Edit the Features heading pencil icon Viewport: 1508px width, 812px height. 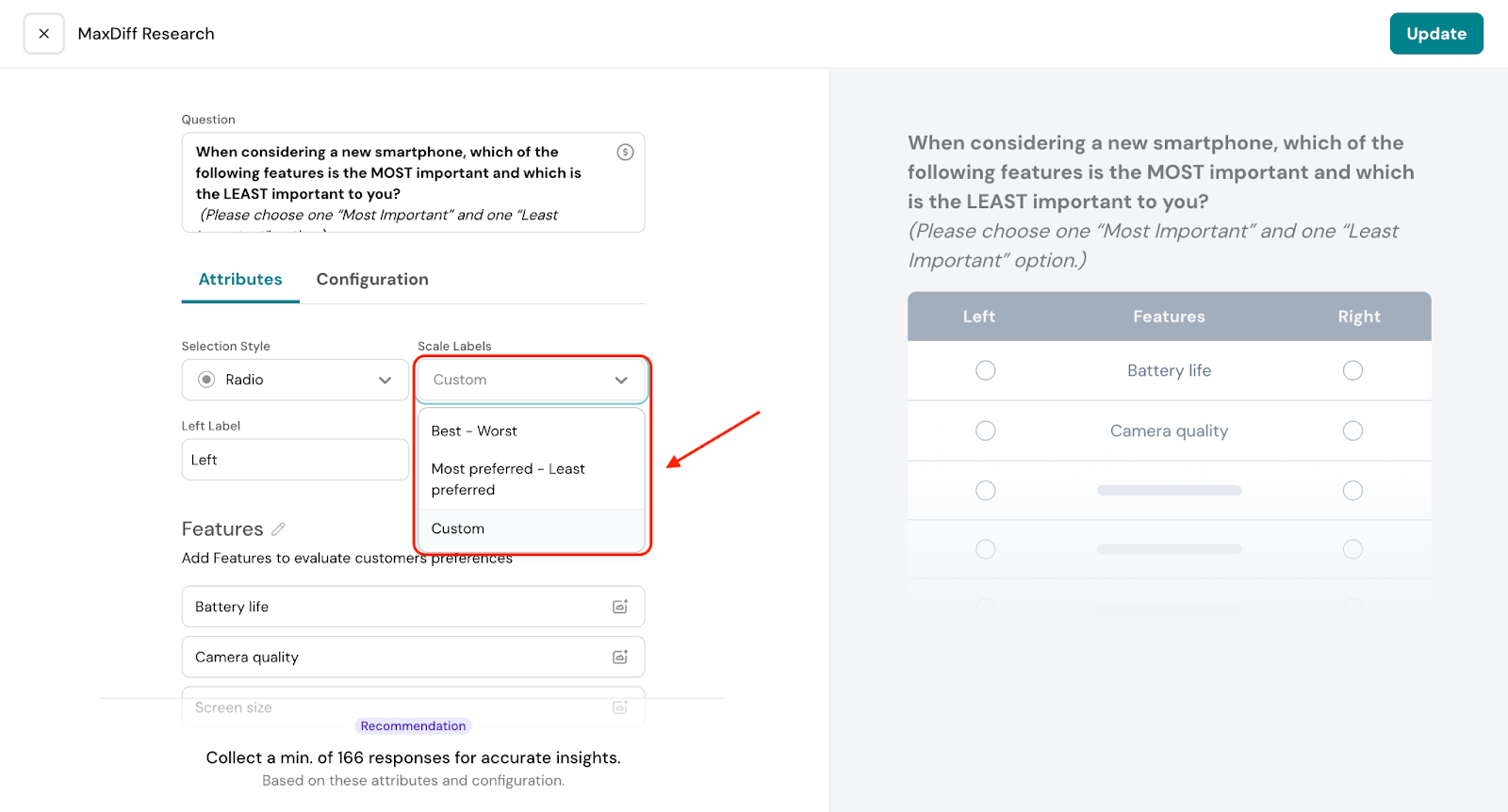pos(278,529)
